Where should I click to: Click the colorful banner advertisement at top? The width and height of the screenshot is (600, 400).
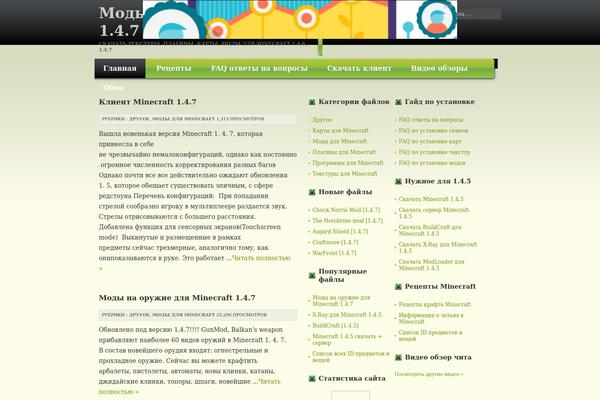[x=300, y=19]
